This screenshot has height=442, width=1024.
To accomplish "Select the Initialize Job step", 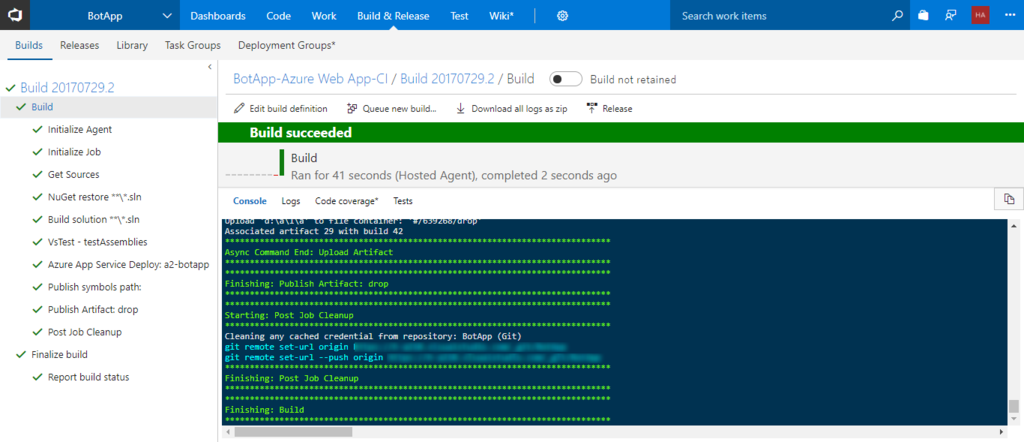I will pyautogui.click(x=74, y=152).
